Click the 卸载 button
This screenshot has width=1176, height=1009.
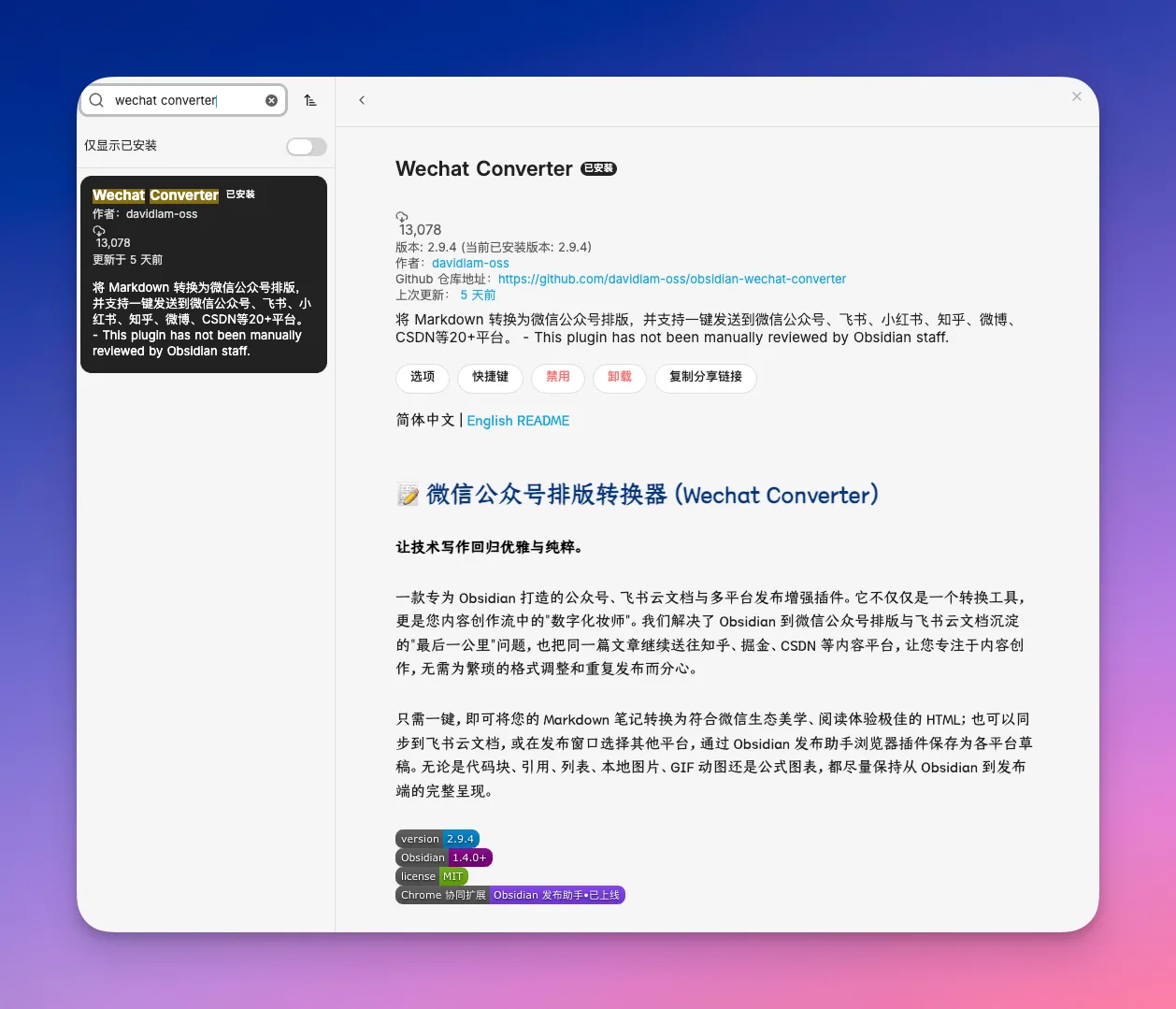[x=620, y=377]
